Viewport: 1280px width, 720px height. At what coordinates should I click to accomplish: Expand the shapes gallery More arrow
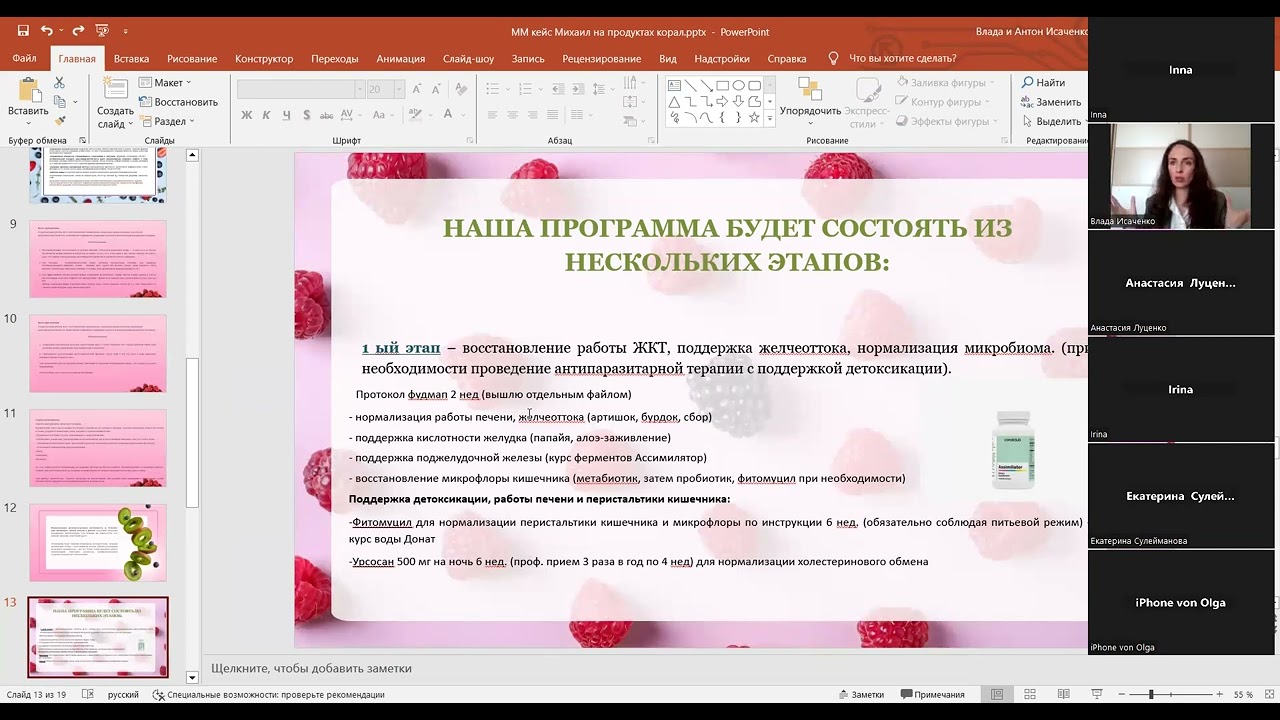(769, 118)
